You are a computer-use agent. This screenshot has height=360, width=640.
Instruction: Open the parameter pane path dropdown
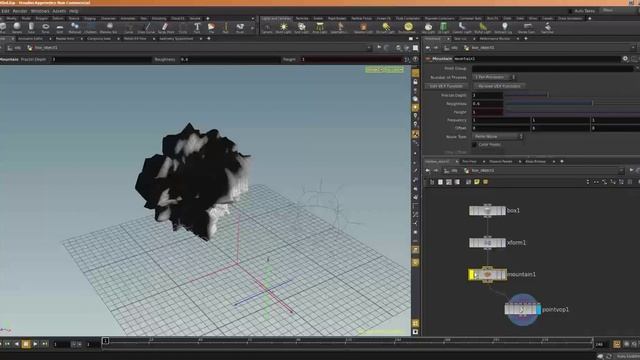coord(633,48)
